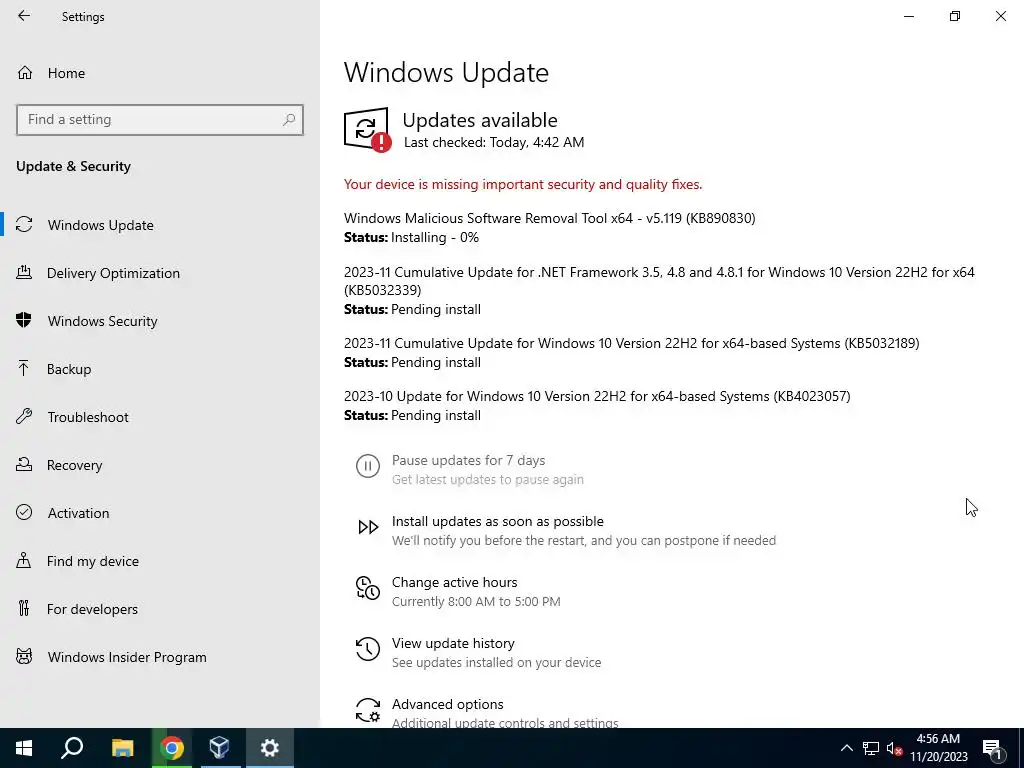Click the shield icon for Windows Security
Viewport: 1024px width, 768px height.
pos(24,320)
